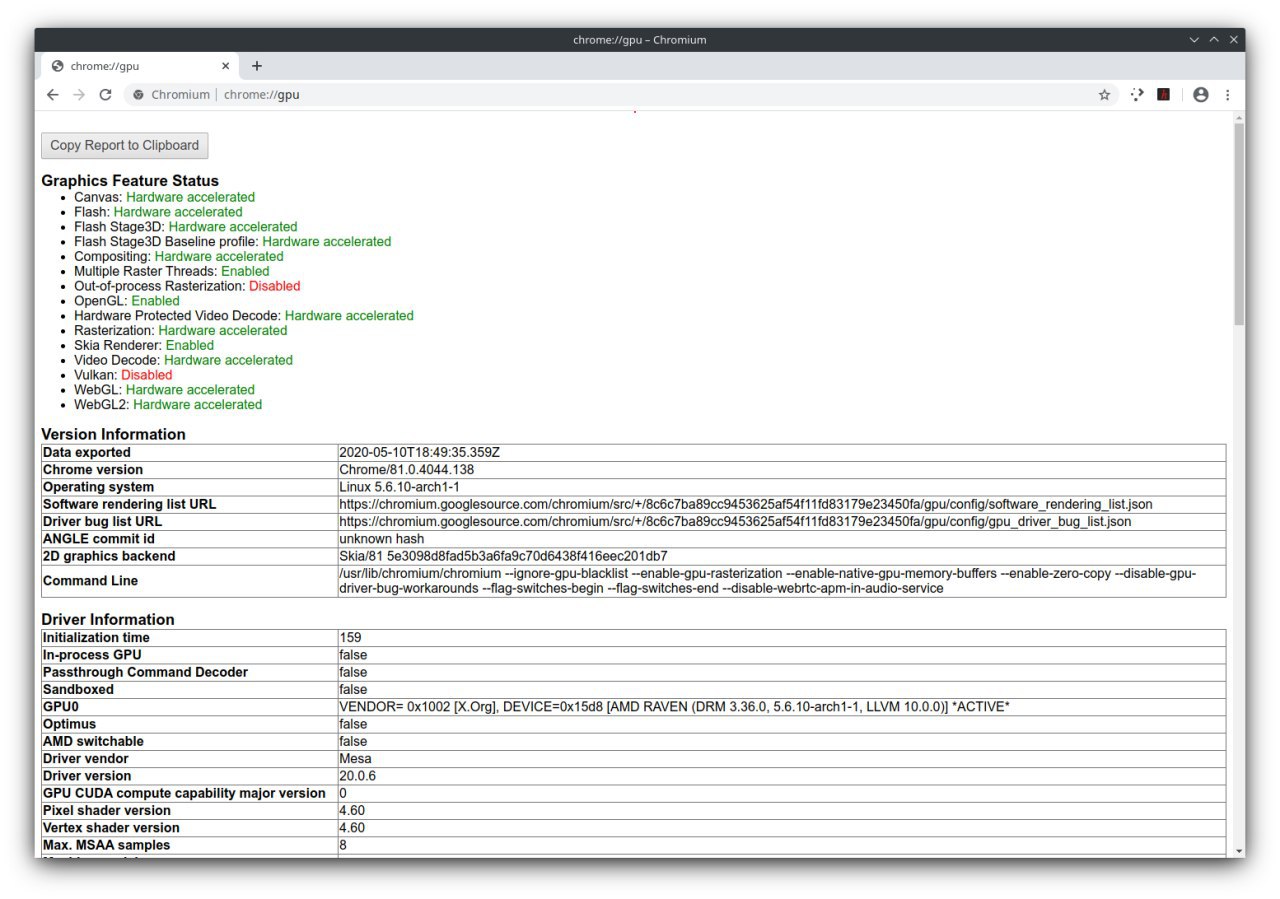
Task: Click the Linux 5.6.10-arch1-1 value
Action: tap(399, 487)
